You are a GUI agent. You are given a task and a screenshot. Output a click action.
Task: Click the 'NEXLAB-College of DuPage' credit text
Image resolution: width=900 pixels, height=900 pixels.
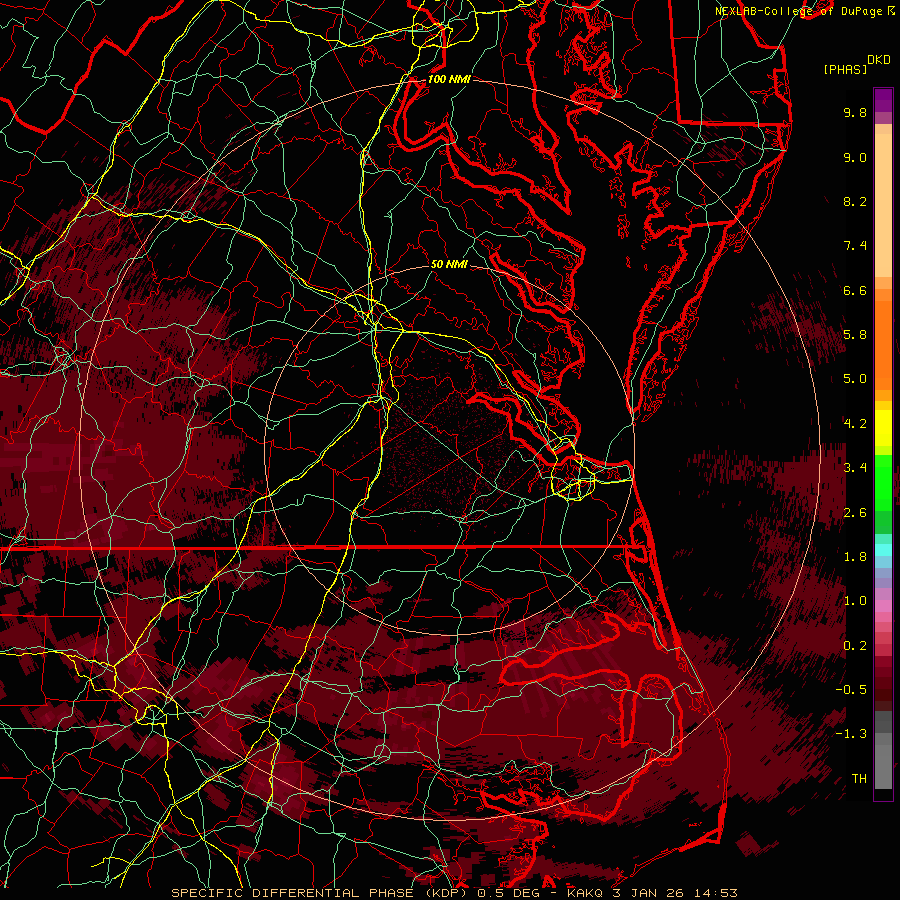coord(798,11)
